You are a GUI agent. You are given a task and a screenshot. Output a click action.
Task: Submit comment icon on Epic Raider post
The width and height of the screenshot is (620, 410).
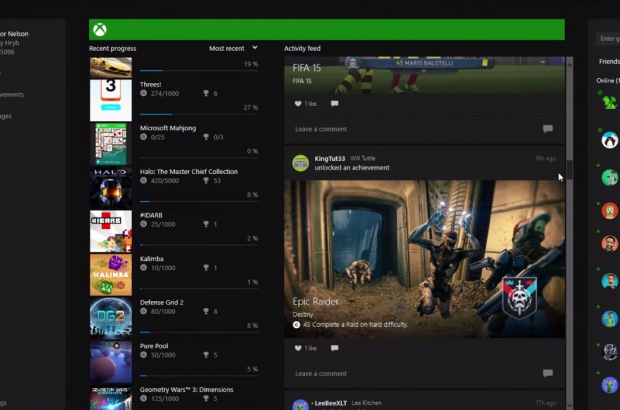[x=548, y=373]
